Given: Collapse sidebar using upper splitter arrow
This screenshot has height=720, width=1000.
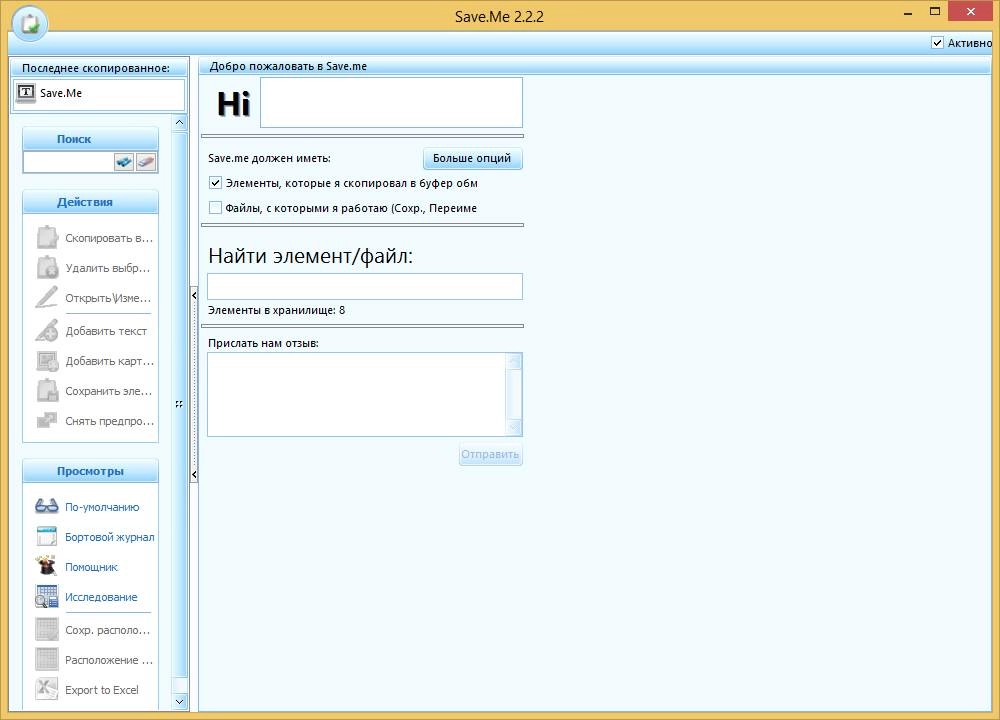Looking at the screenshot, I should [194, 295].
